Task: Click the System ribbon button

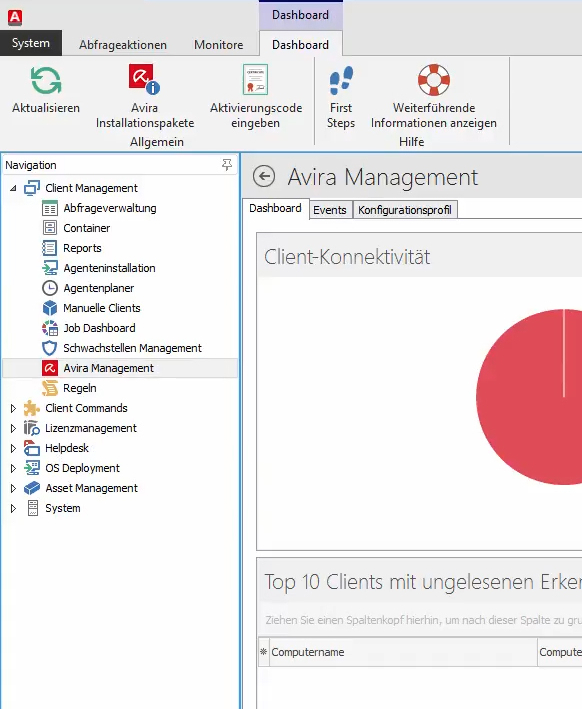Action: [x=31, y=43]
